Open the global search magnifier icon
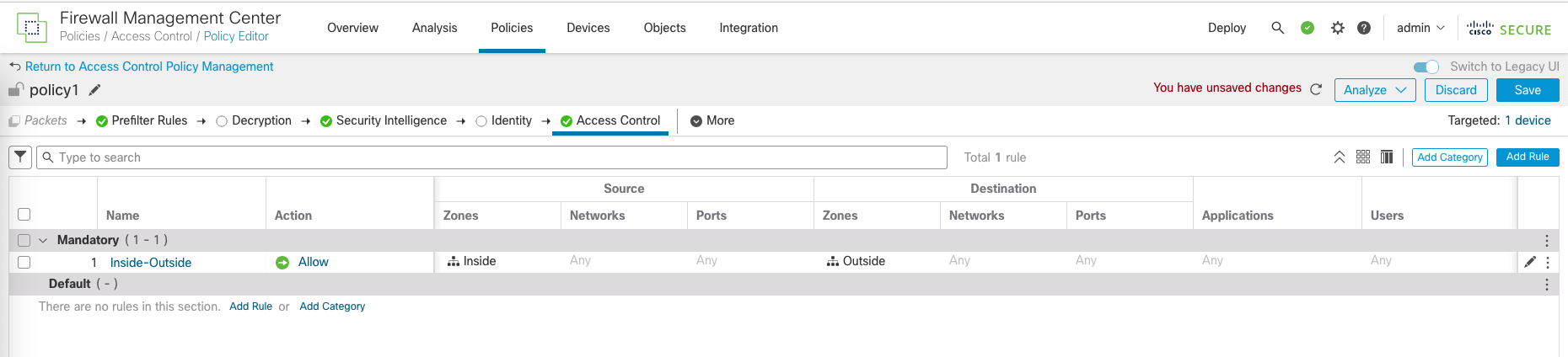 point(1277,28)
